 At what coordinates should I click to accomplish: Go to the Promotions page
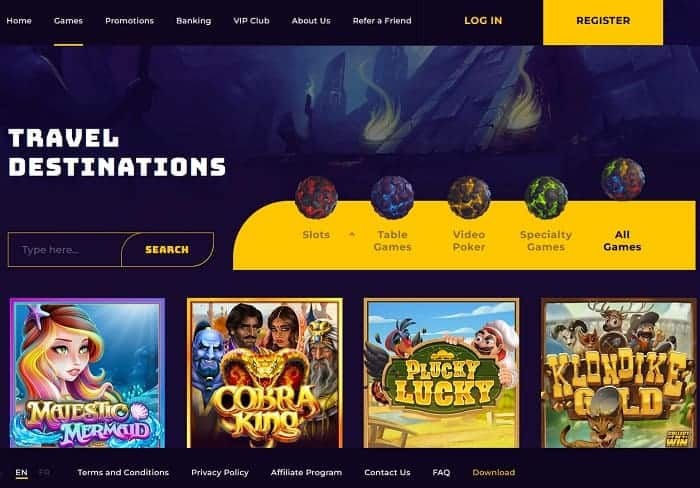coord(129,21)
